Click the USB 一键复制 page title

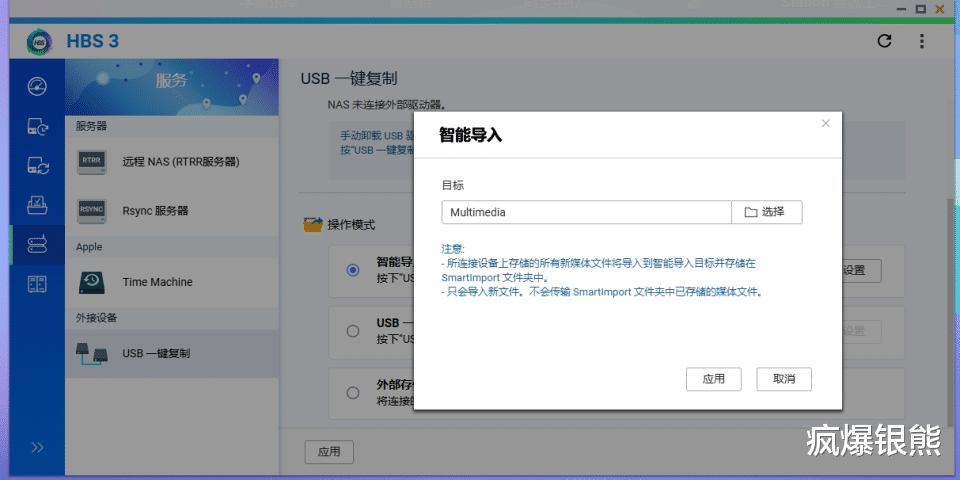(349, 78)
